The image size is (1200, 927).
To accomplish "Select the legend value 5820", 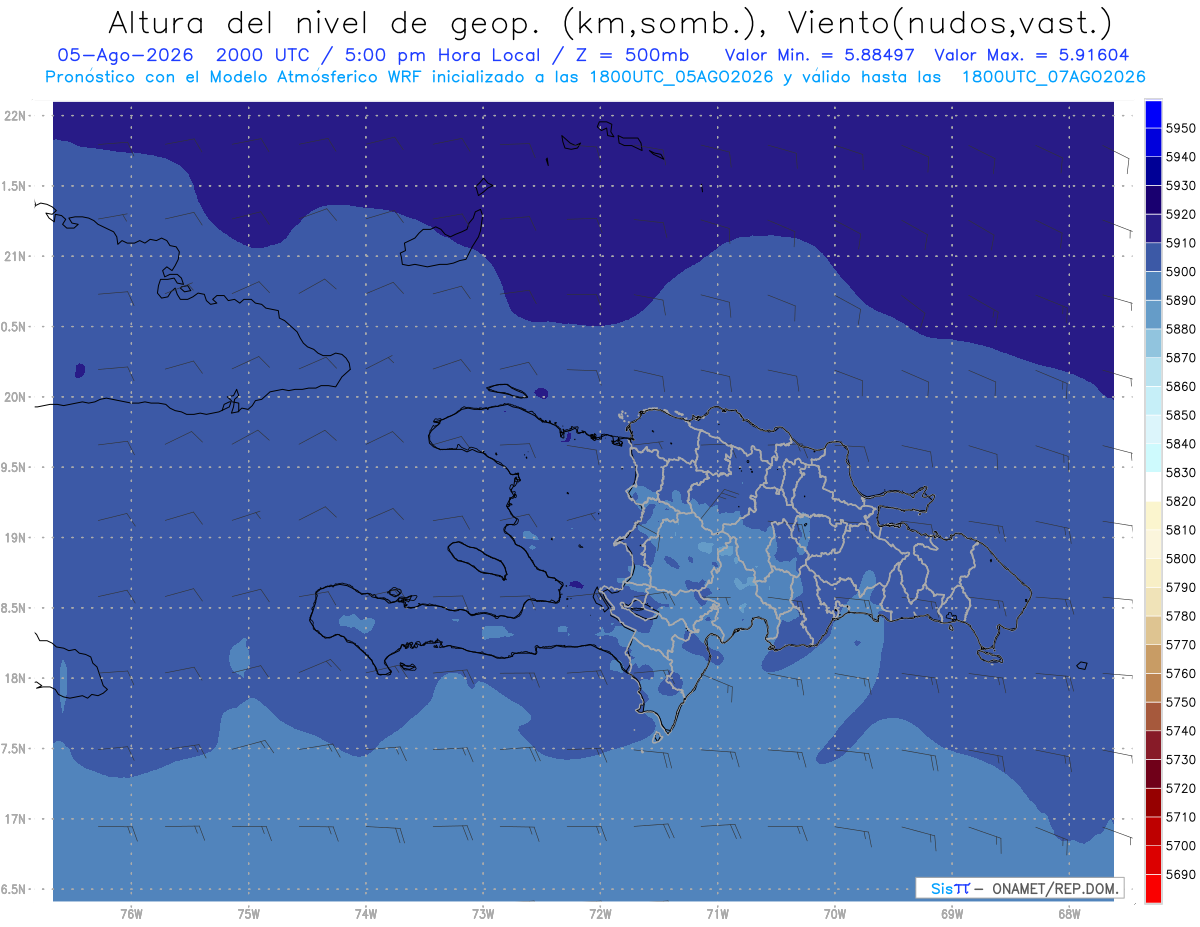I will (x=1180, y=501).
